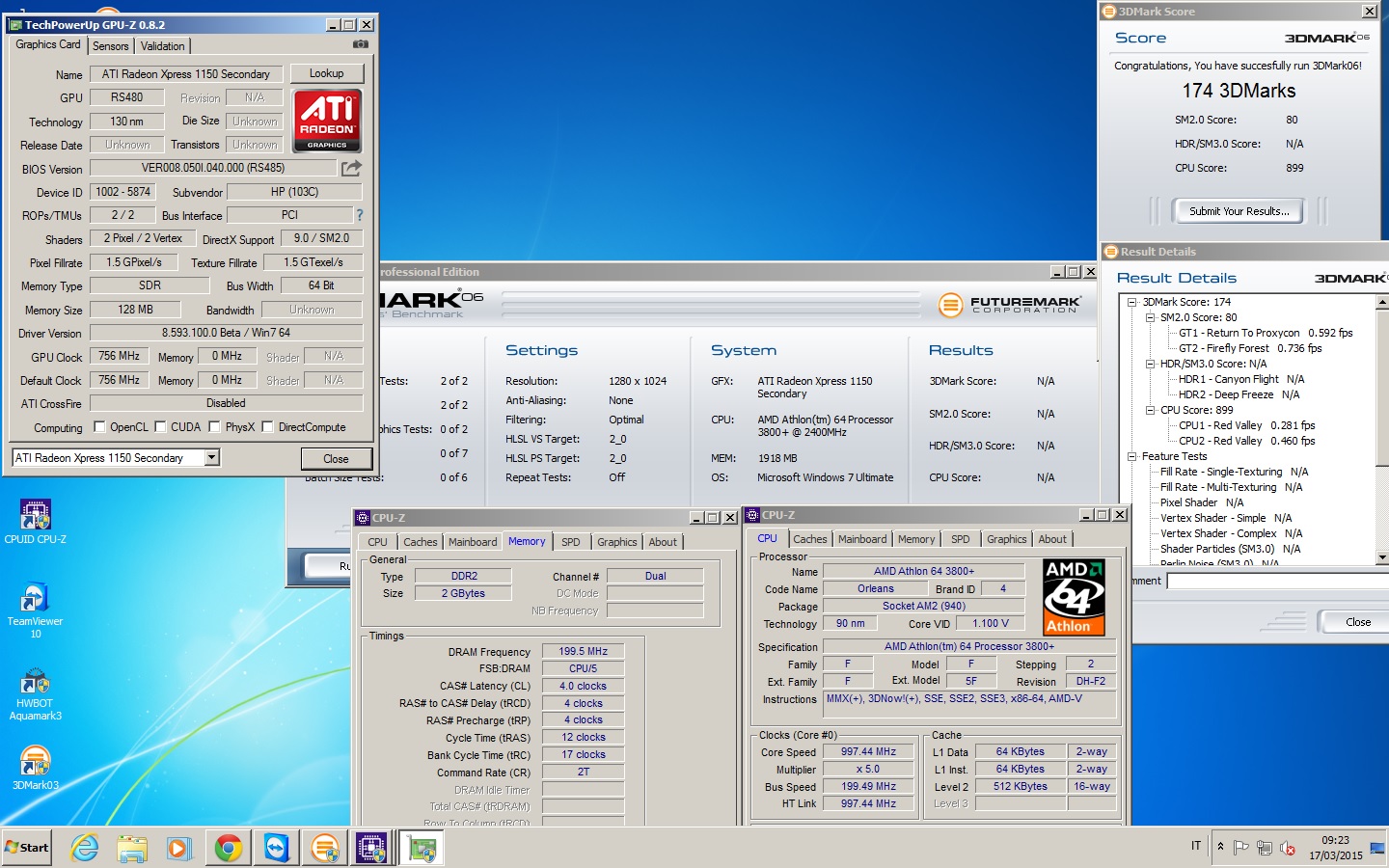The image size is (1389, 868).
Task: Click the Action Center flag tray icon
Action: [x=1240, y=848]
